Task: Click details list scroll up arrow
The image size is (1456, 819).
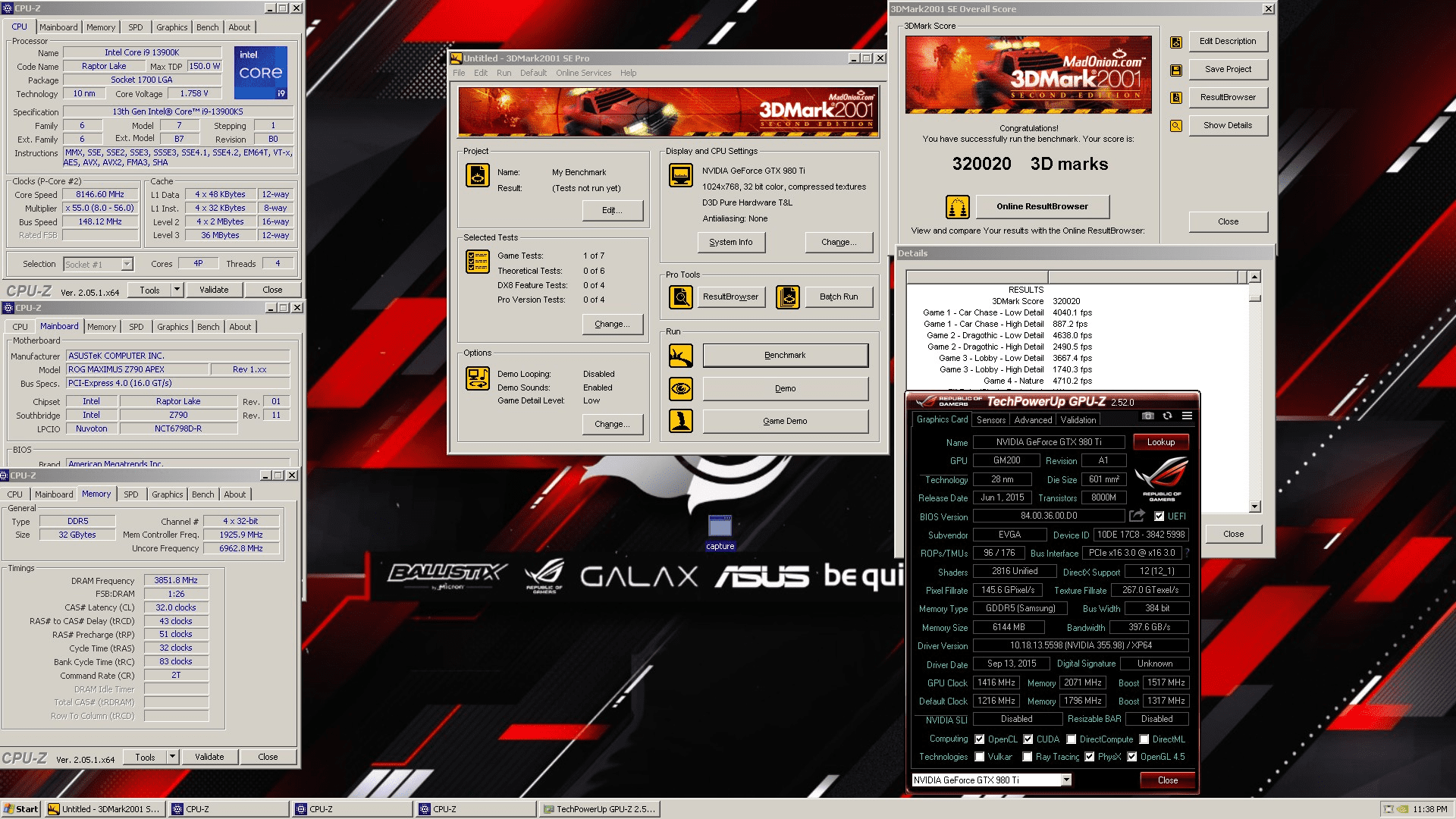Action: pos(1254,278)
